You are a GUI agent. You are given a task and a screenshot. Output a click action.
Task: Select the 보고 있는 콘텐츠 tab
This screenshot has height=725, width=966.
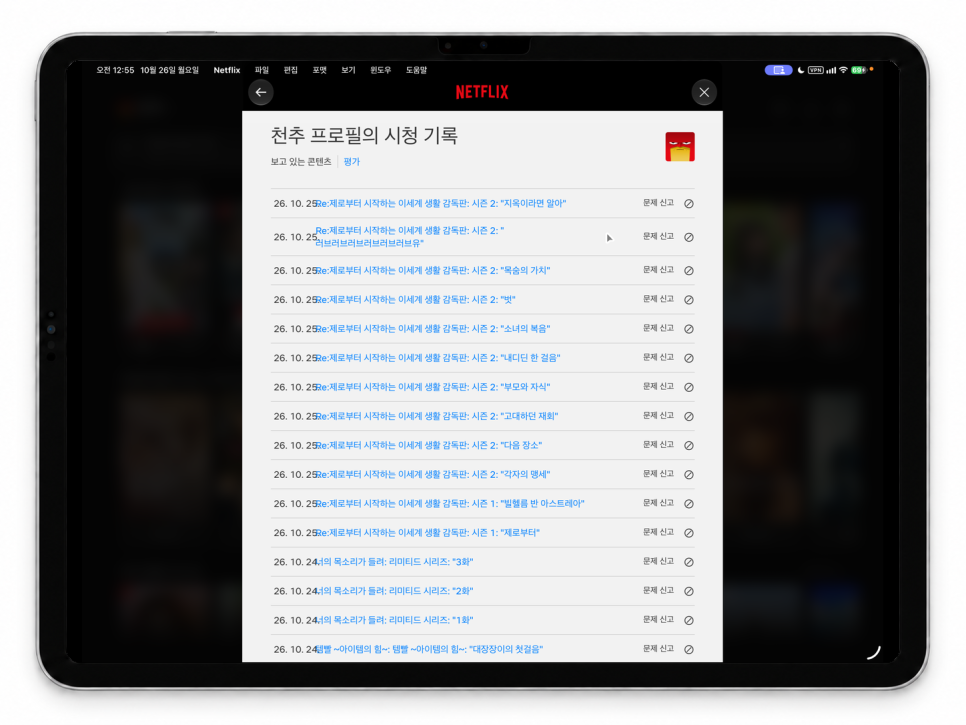301,161
